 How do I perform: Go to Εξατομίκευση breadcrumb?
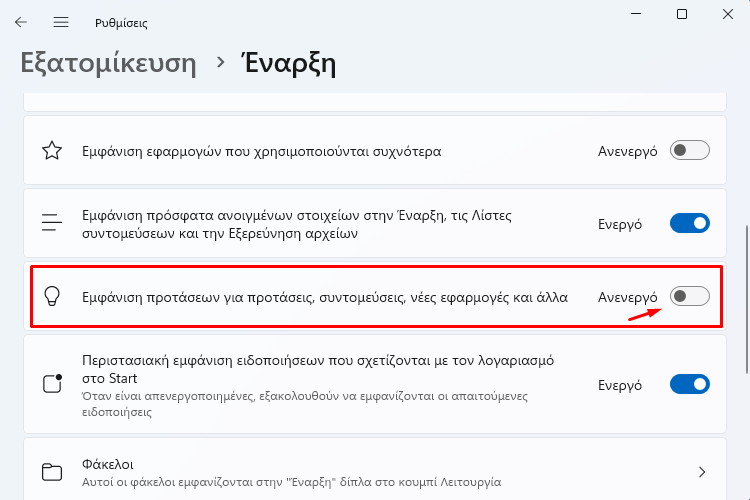click(109, 63)
